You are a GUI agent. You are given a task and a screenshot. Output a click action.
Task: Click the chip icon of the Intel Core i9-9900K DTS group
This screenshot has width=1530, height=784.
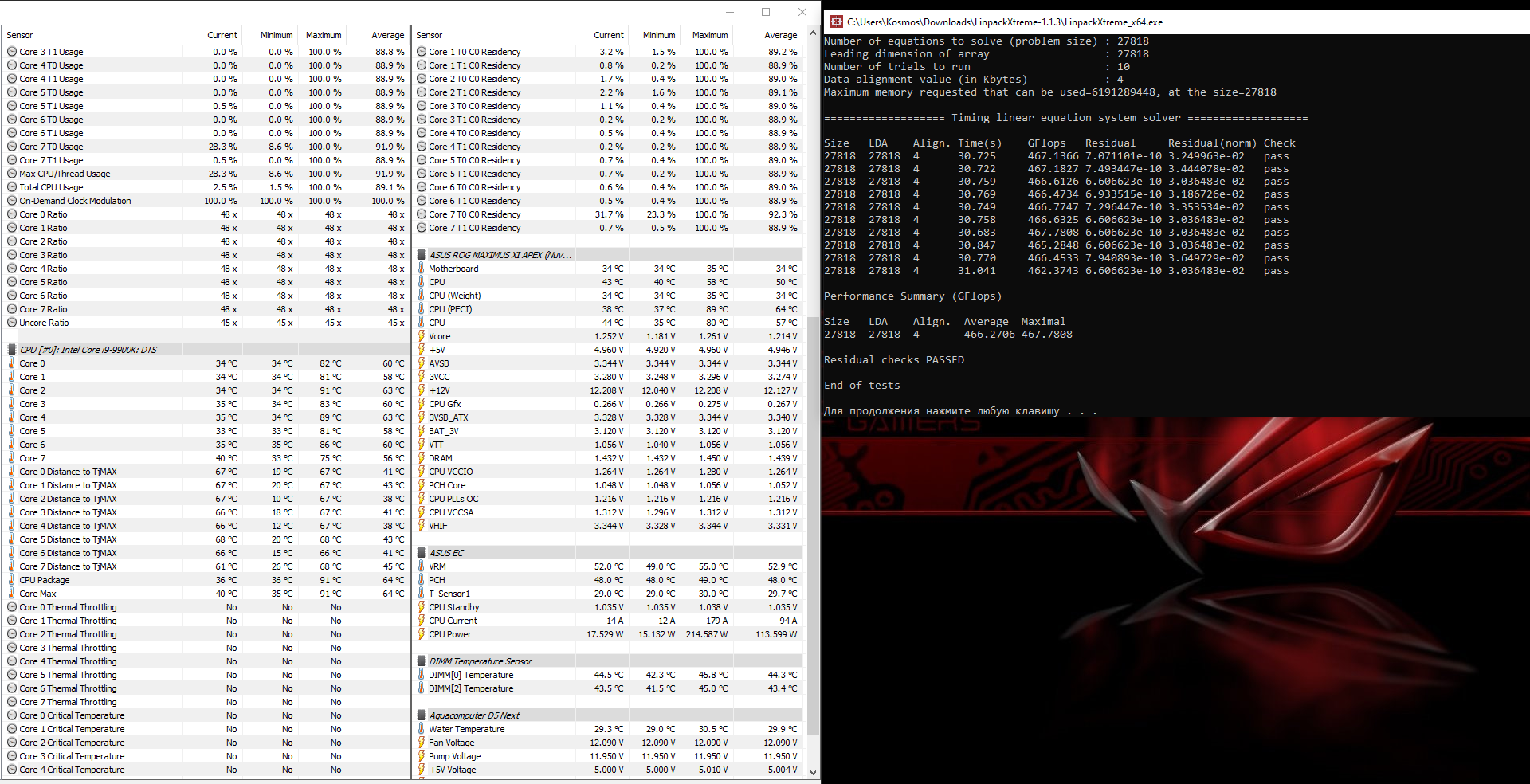coord(12,350)
